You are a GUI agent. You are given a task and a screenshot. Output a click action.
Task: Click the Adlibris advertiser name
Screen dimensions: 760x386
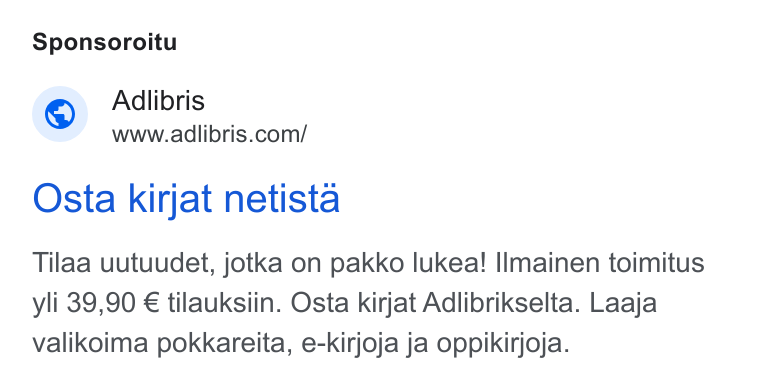click(158, 100)
